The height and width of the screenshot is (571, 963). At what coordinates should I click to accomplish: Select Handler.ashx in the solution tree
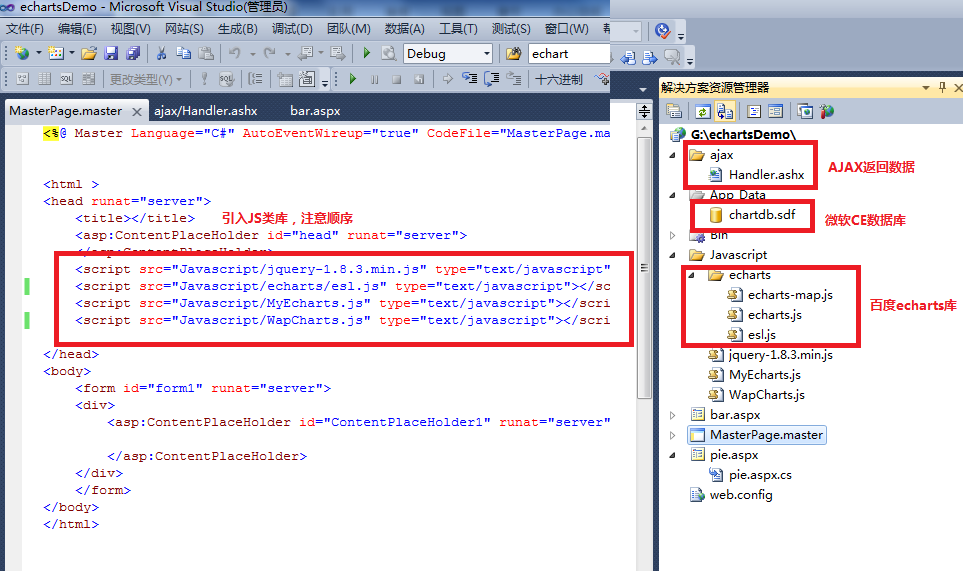(x=766, y=175)
